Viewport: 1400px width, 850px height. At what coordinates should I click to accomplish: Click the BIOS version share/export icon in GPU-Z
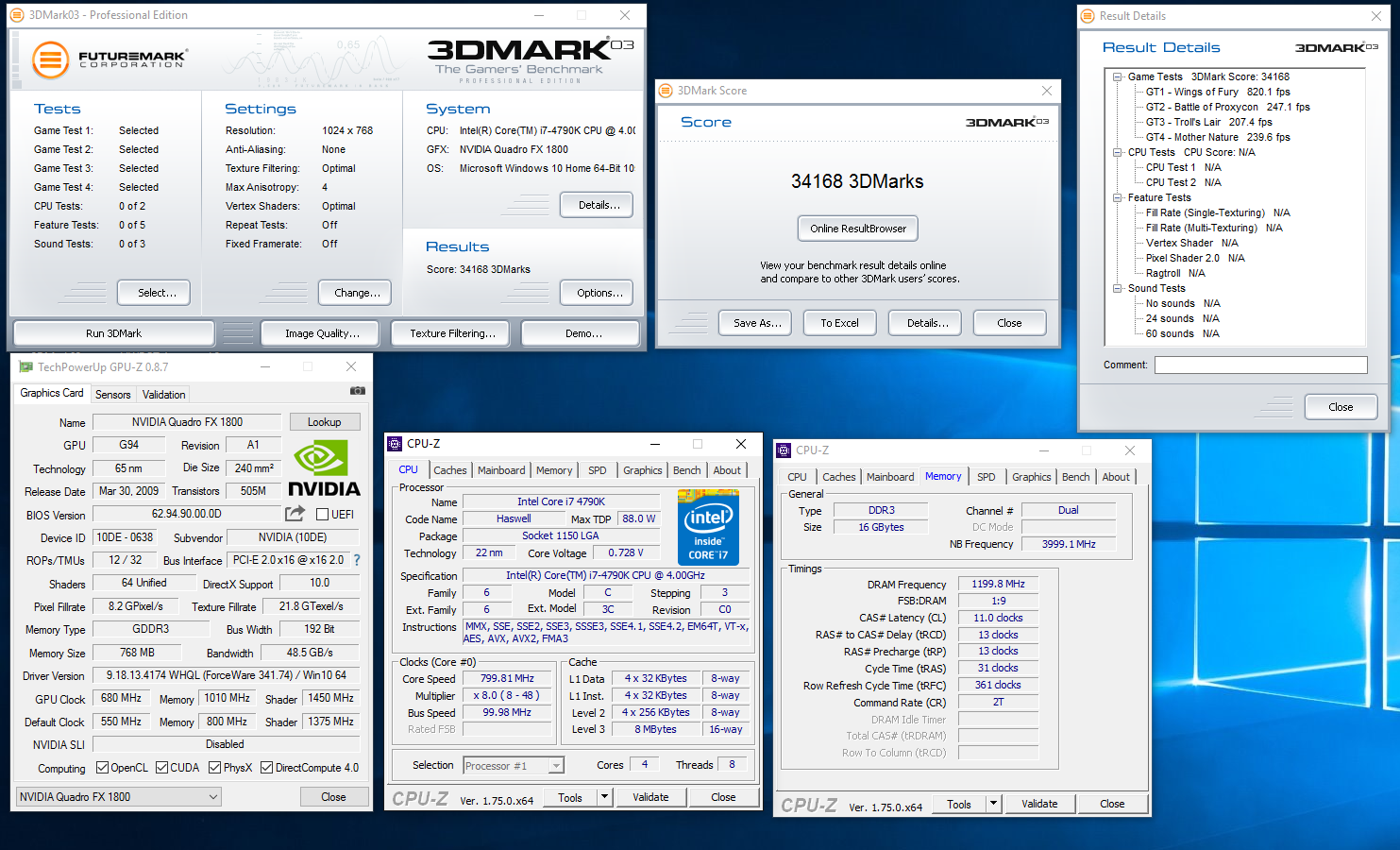[295, 513]
